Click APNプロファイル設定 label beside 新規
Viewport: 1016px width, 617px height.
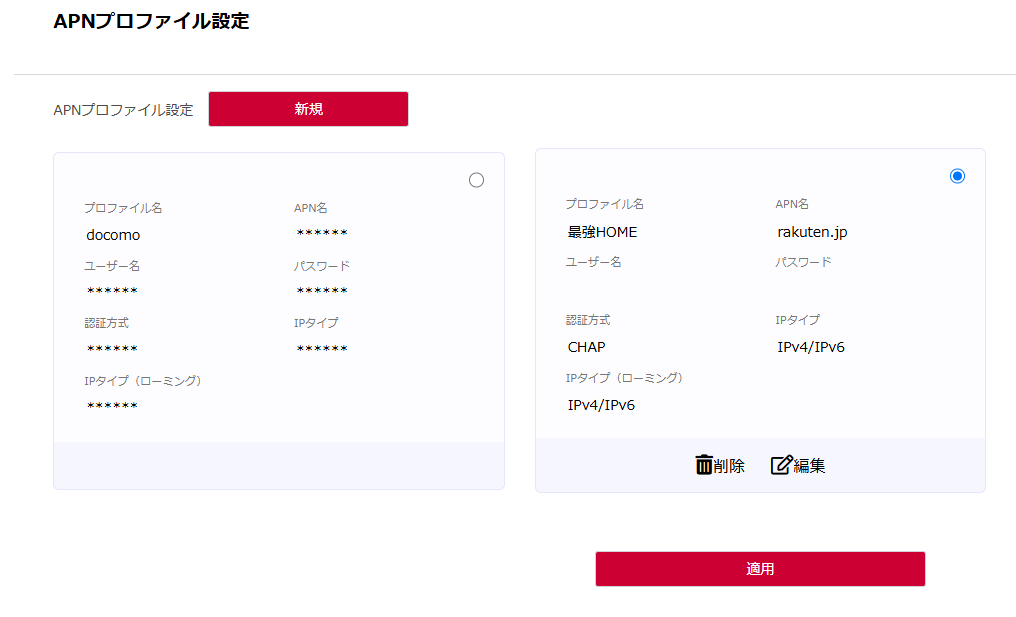(123, 110)
